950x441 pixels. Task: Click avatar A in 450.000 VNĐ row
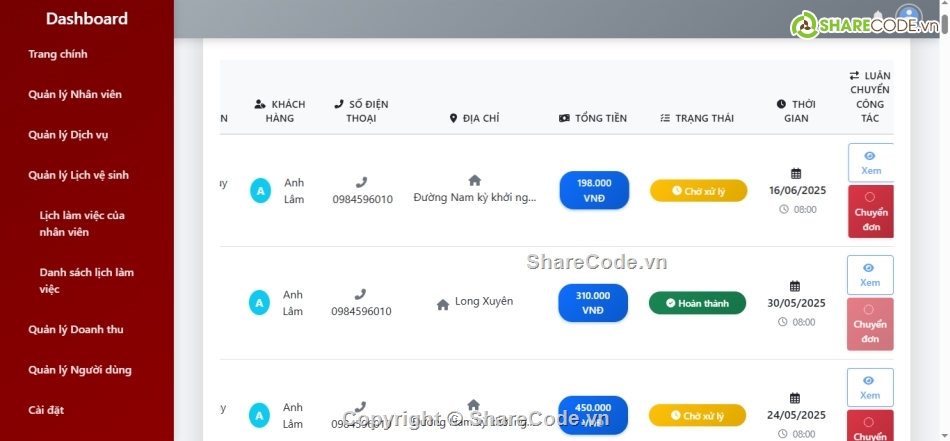(259, 416)
